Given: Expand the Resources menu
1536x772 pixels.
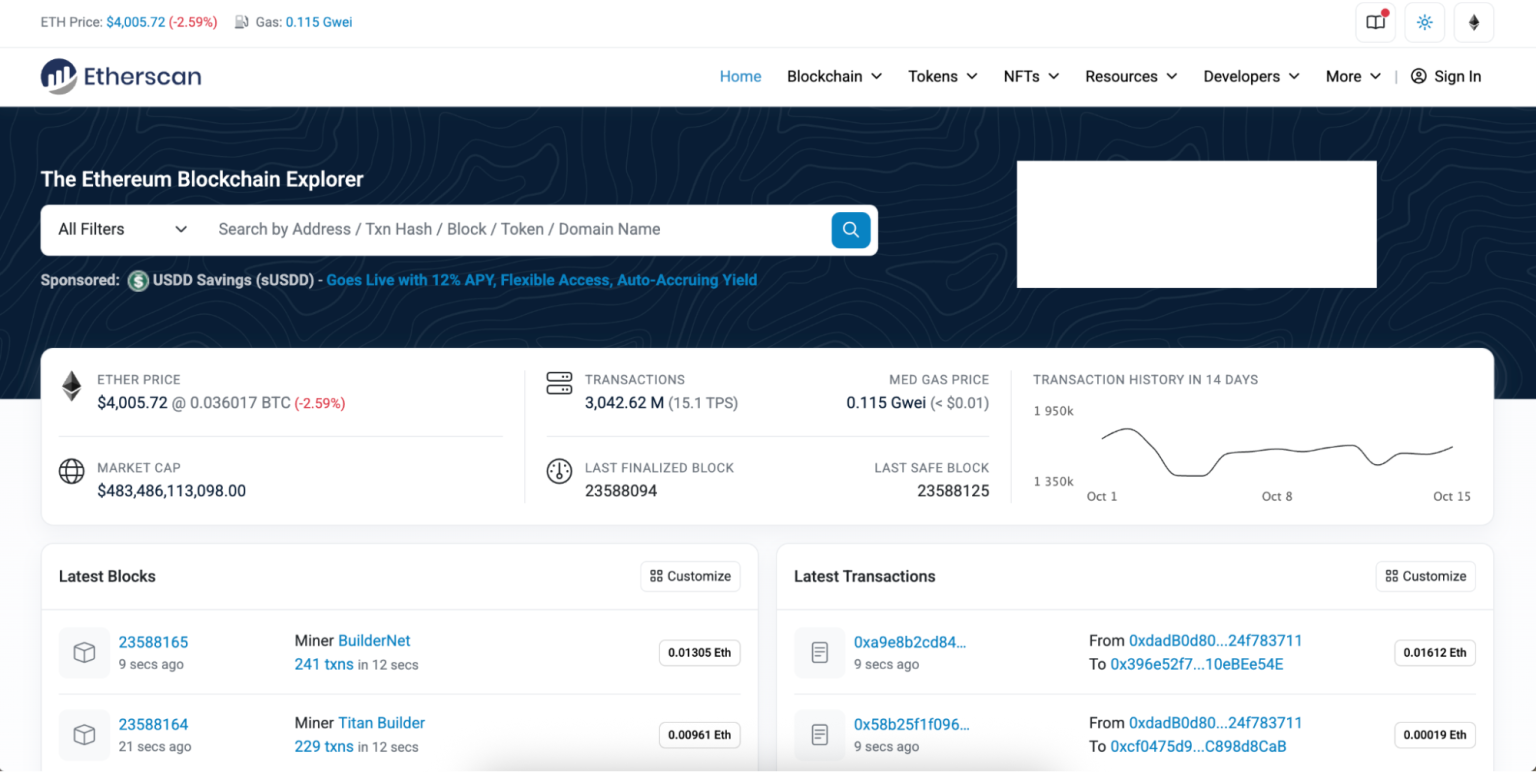Looking at the screenshot, I should click(1131, 76).
